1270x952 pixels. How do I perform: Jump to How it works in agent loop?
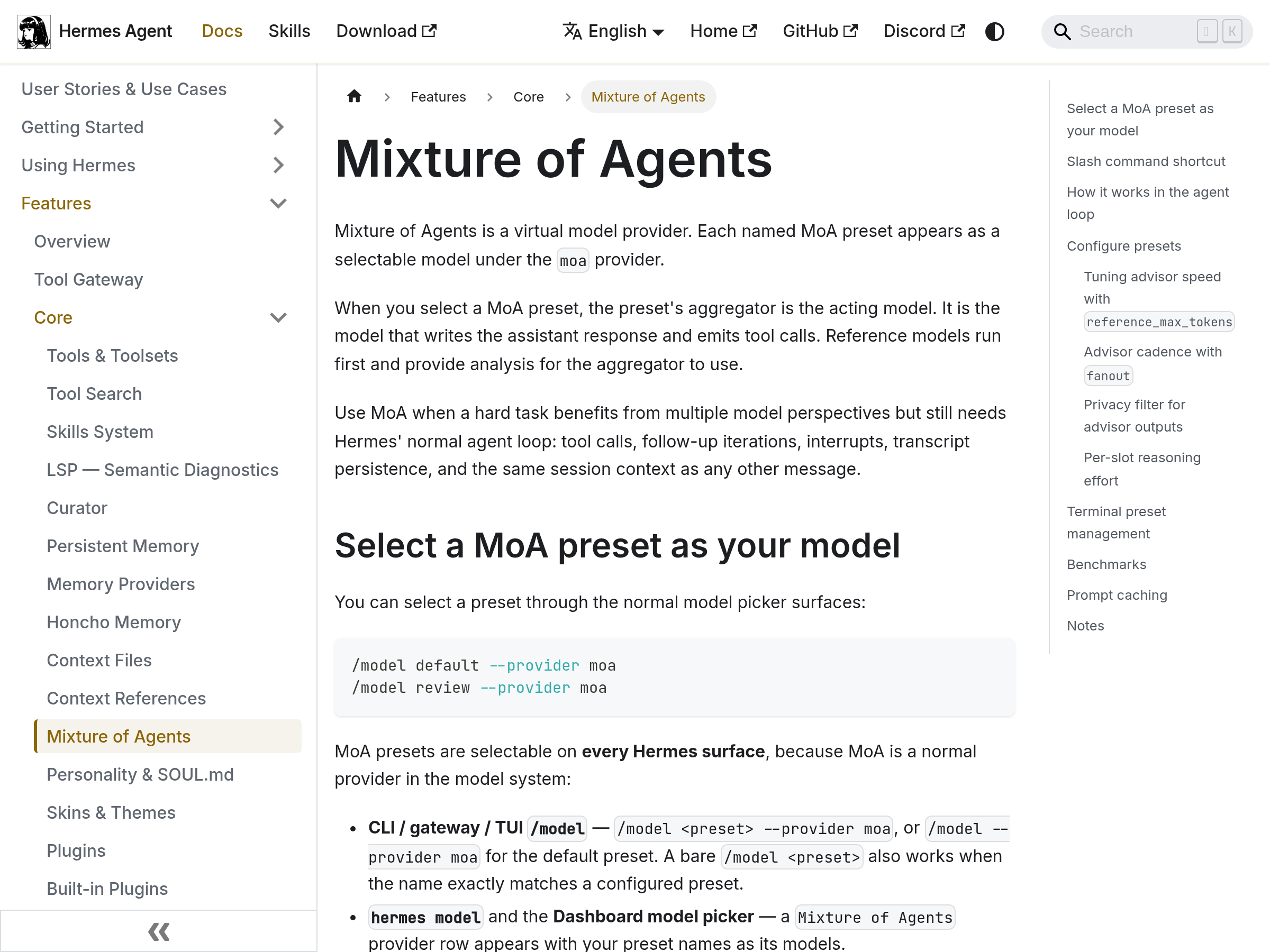(1148, 203)
